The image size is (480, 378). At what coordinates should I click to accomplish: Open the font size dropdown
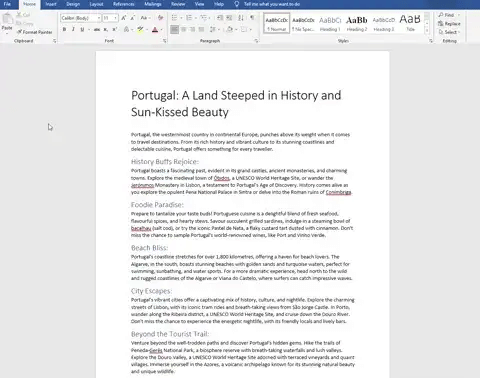click(116, 18)
